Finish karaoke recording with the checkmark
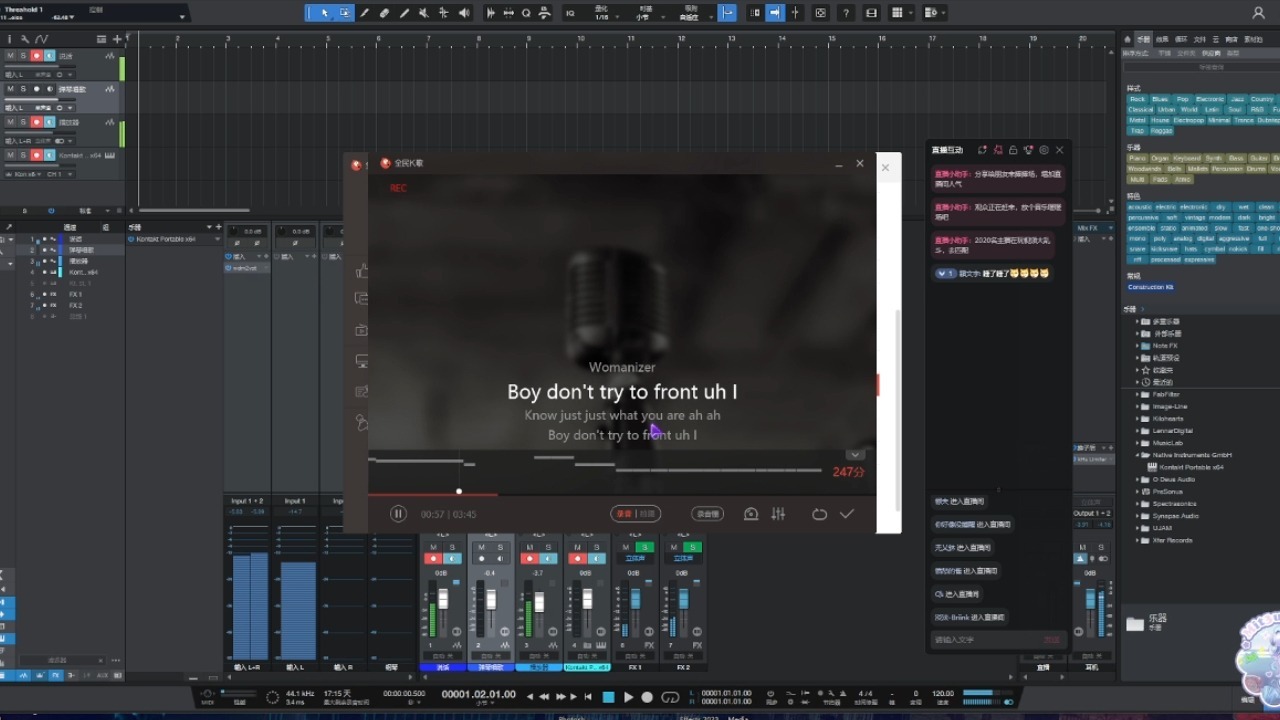The height and width of the screenshot is (720, 1280). pyautogui.click(x=847, y=514)
